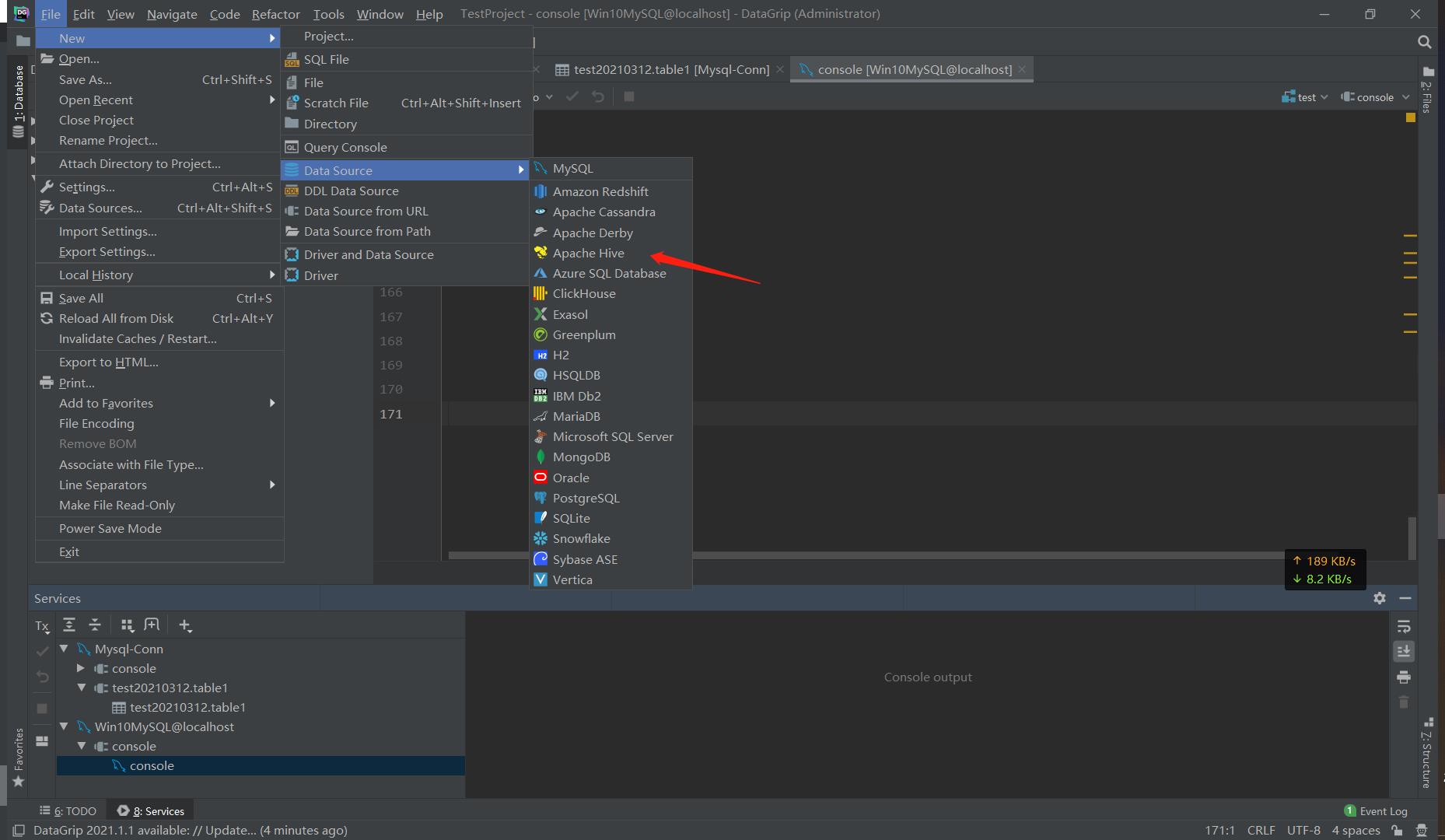The image size is (1445, 840).
Task: Choose Amazon Redshift data source
Action: pyautogui.click(x=611, y=191)
